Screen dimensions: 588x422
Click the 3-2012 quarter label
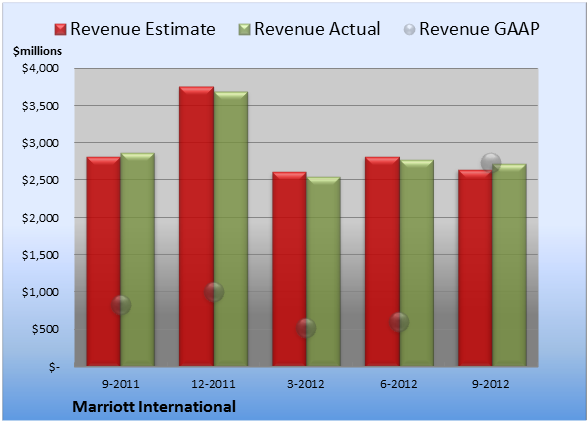[x=306, y=384]
